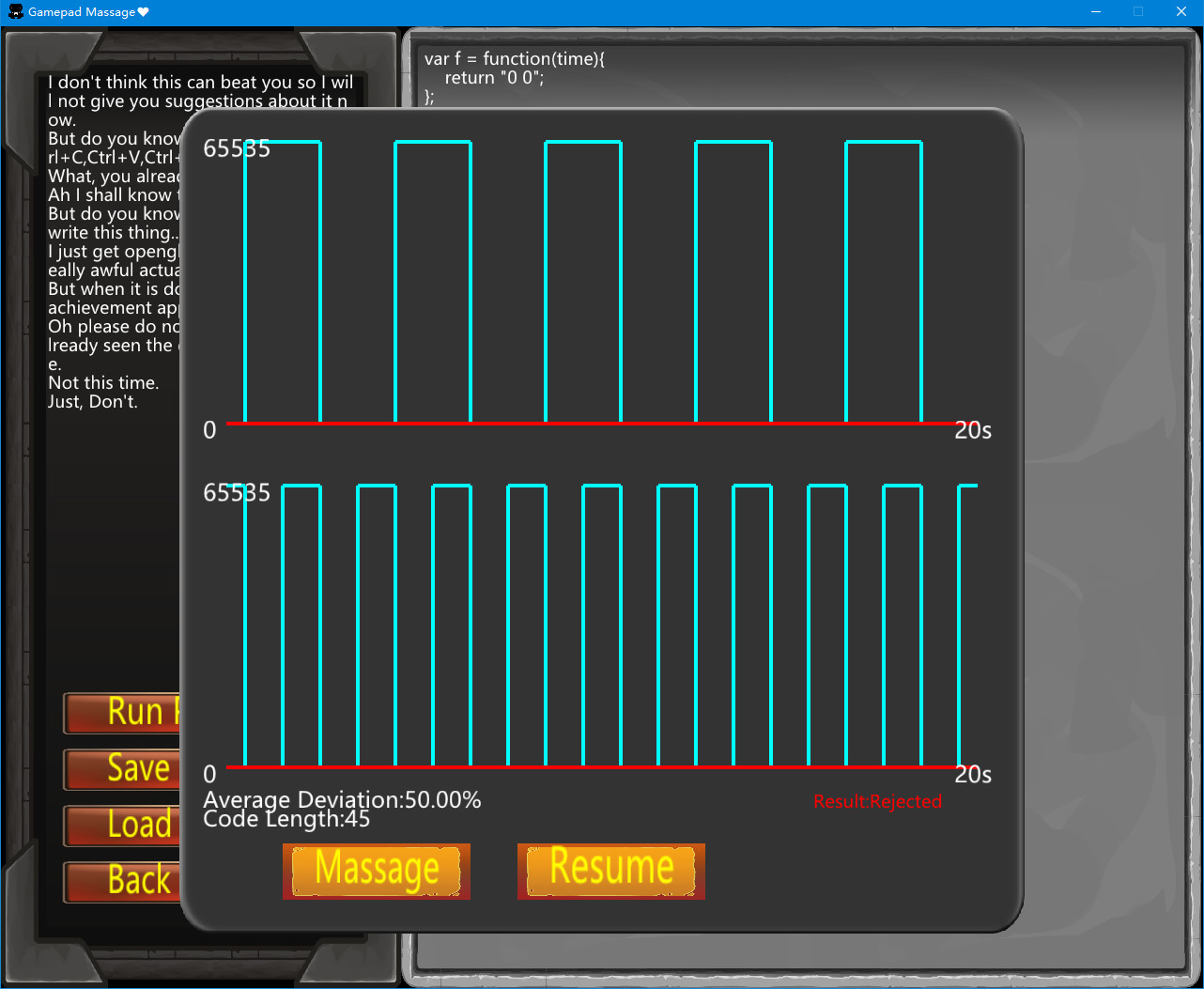
Task: Click the Back button to exit the editor
Action: click(122, 882)
